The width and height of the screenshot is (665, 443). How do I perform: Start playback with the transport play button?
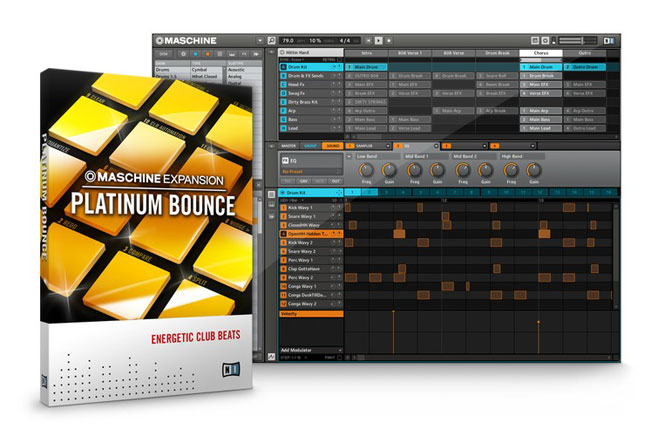(379, 41)
